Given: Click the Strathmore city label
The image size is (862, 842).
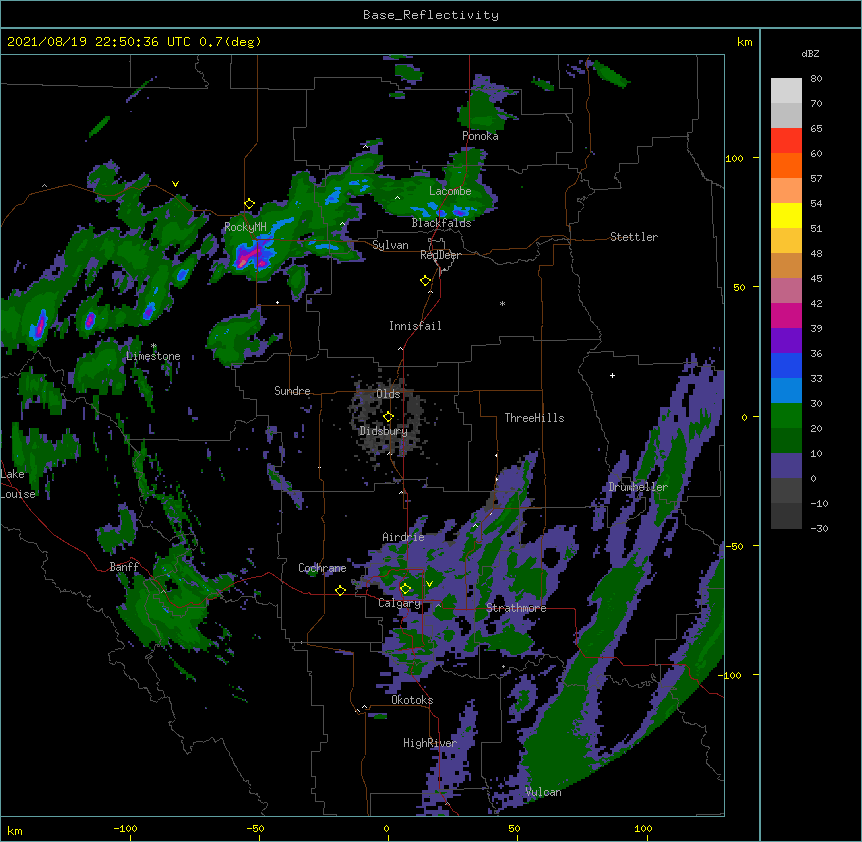Looking at the screenshot, I should pyautogui.click(x=516, y=608).
